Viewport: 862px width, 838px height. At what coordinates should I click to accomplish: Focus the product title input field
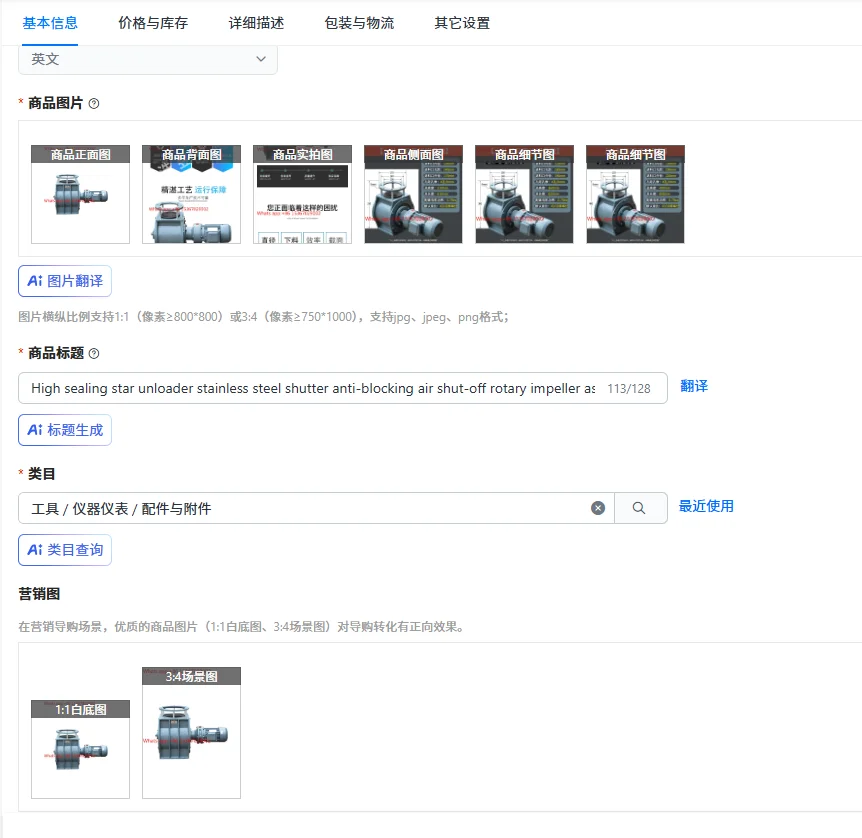(x=343, y=388)
